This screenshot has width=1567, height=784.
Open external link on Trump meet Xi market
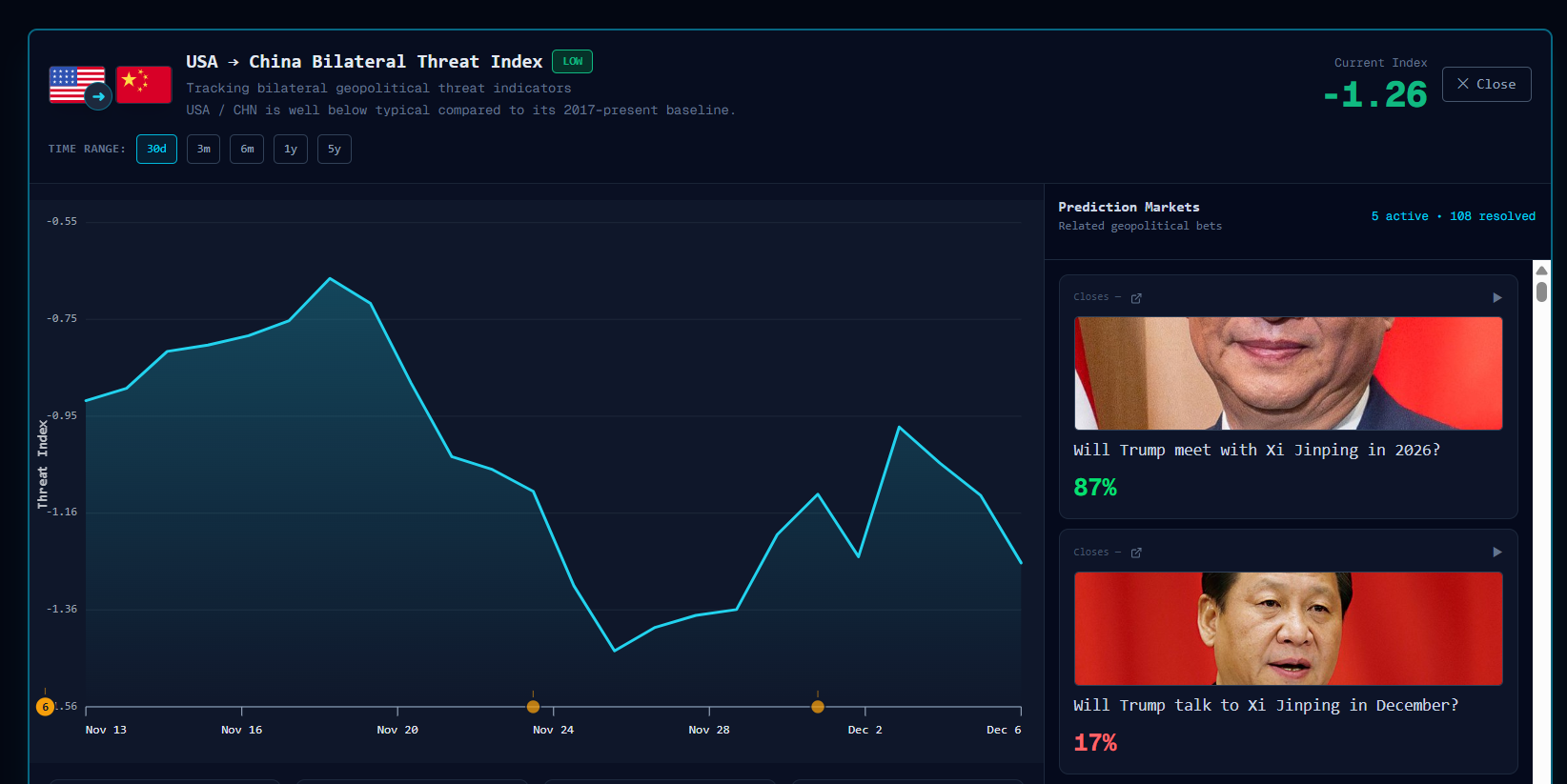click(1136, 298)
